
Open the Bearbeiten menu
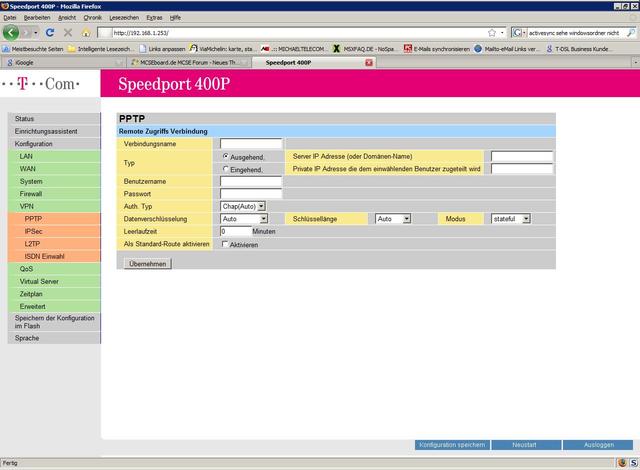pyautogui.click(x=37, y=18)
